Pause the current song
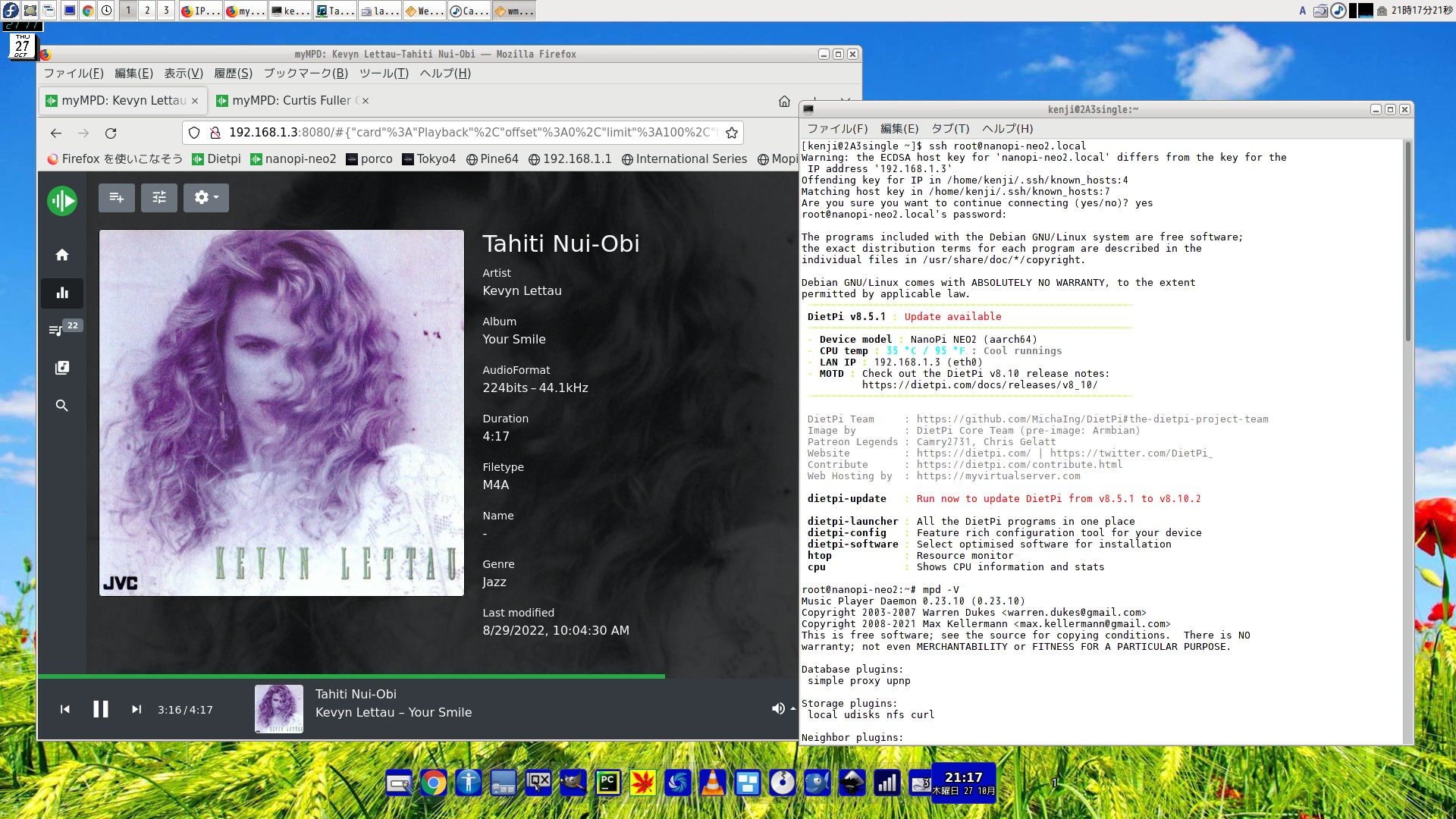The image size is (1456, 819). click(x=101, y=710)
